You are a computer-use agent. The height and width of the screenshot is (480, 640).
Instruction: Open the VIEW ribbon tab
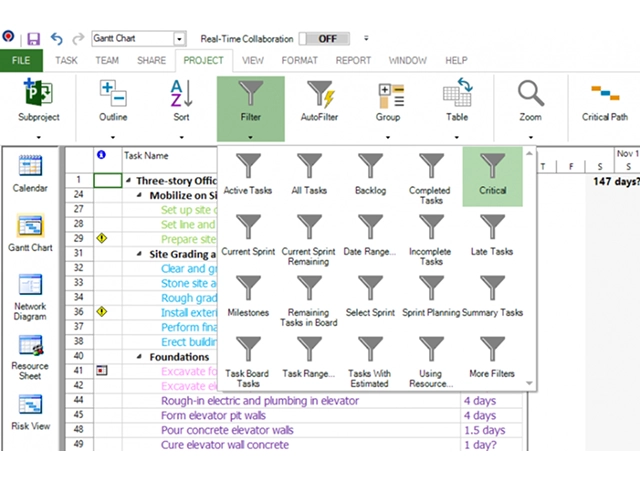click(253, 60)
